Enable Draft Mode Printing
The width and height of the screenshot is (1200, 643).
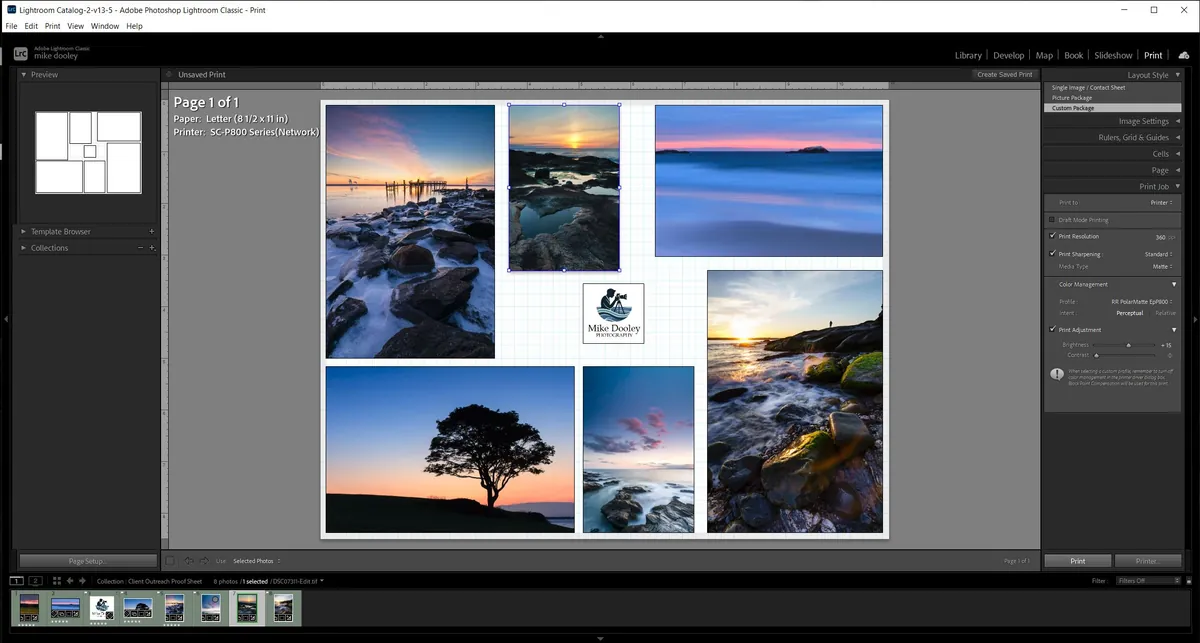[x=1051, y=220]
